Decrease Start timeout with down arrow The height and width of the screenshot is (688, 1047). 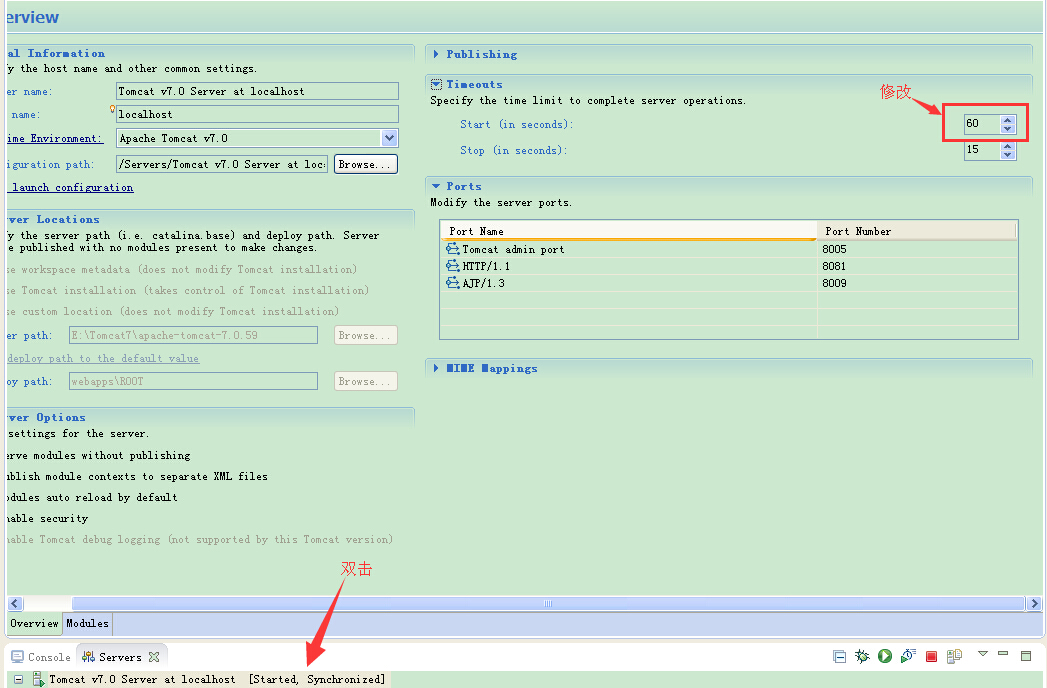(x=1008, y=128)
